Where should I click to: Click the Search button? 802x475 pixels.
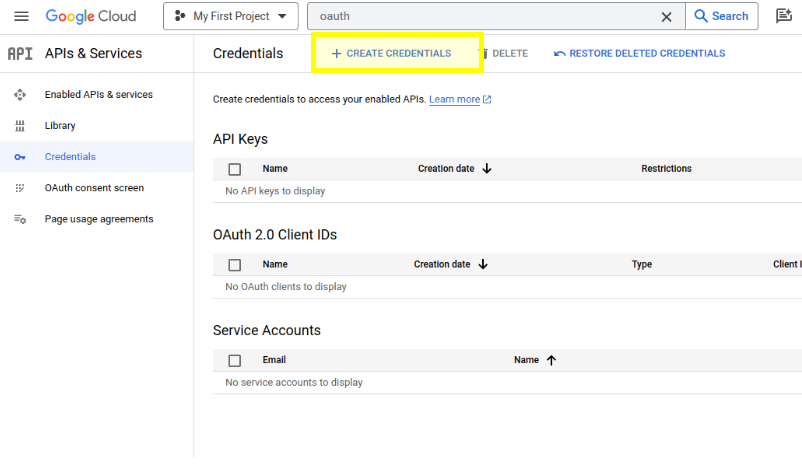tap(722, 16)
